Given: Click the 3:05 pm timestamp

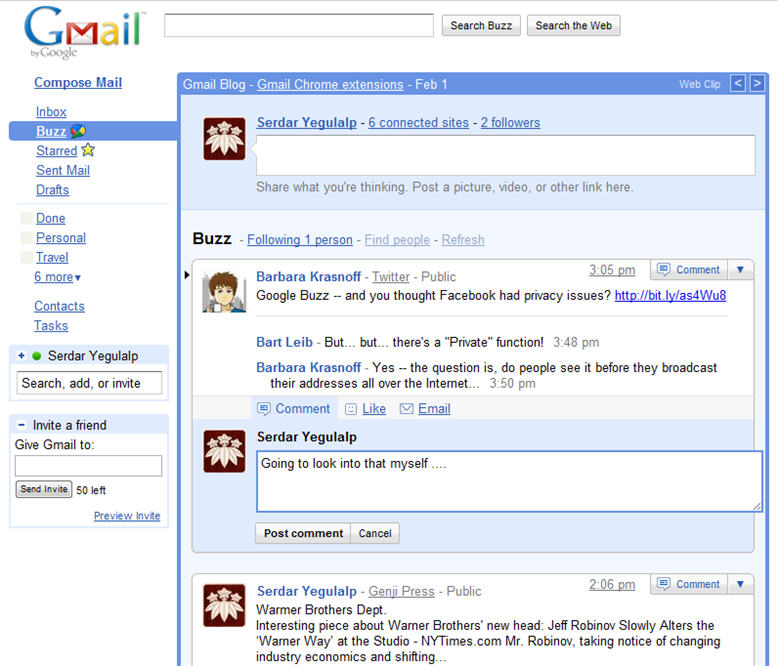Looking at the screenshot, I should click(612, 270).
